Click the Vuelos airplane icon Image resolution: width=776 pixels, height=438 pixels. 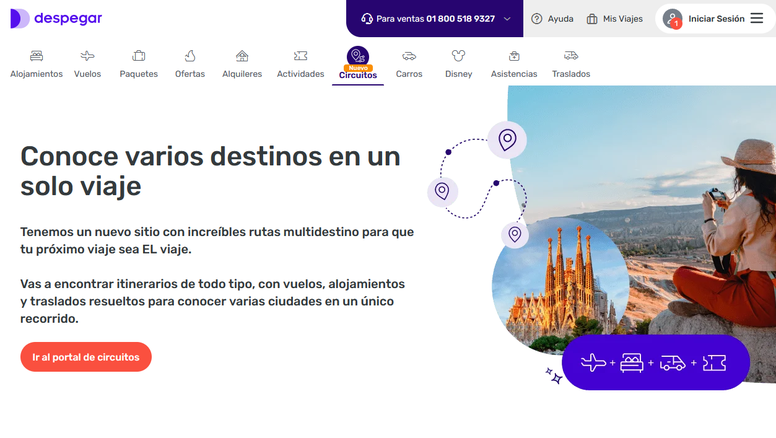[87, 55]
